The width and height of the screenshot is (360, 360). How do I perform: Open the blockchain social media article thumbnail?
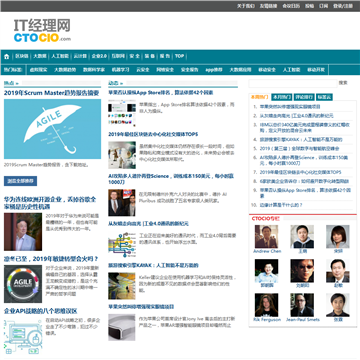point(122,155)
